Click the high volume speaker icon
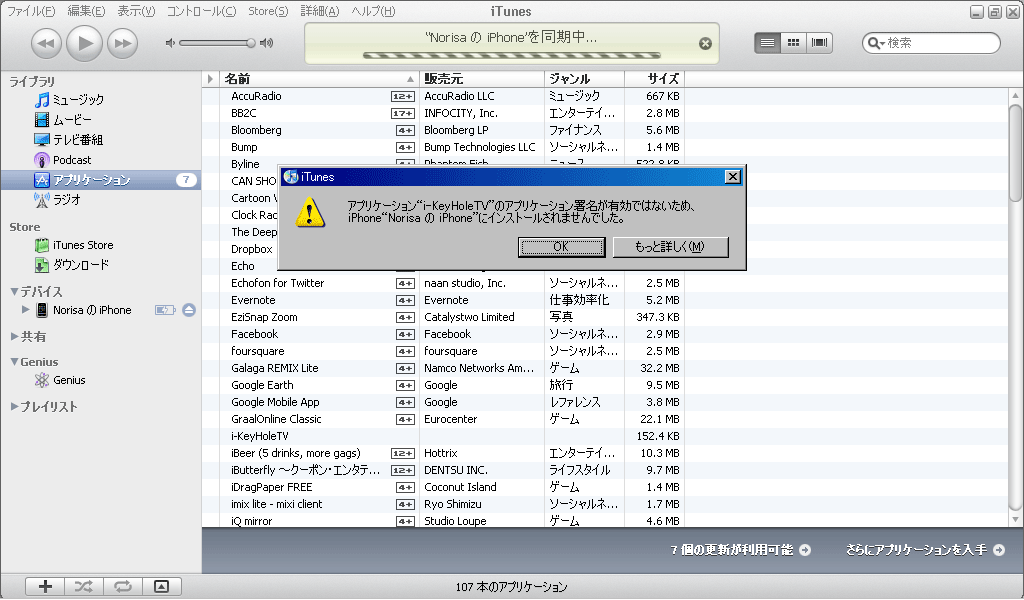 (266, 43)
